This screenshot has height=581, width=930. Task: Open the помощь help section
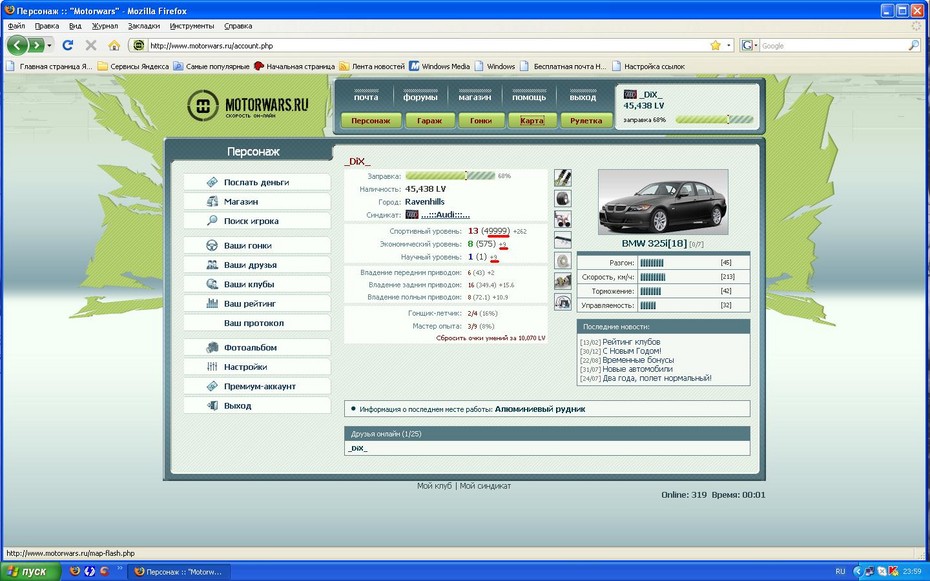click(529, 97)
